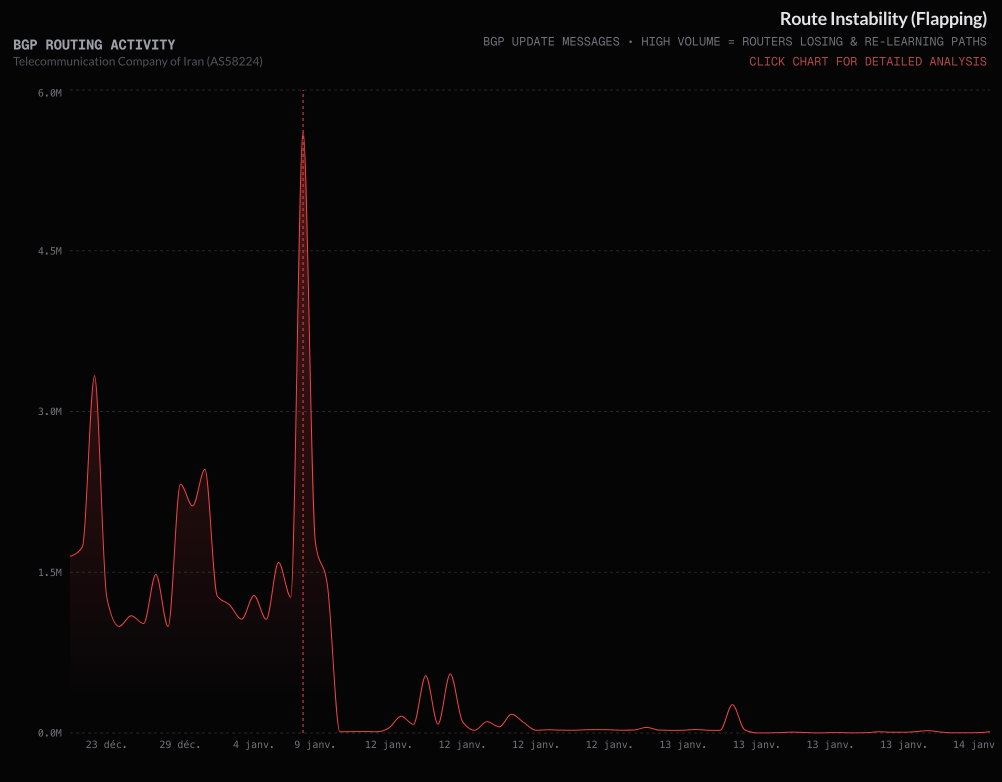This screenshot has width=1002, height=782.
Task: Select the Route Instability (Flapping) title
Action: (883, 19)
